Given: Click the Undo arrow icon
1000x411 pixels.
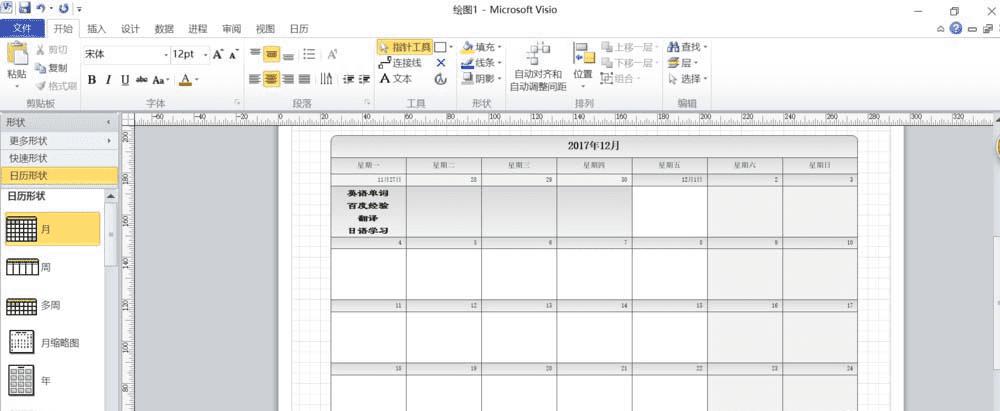Looking at the screenshot, I should [41, 8].
